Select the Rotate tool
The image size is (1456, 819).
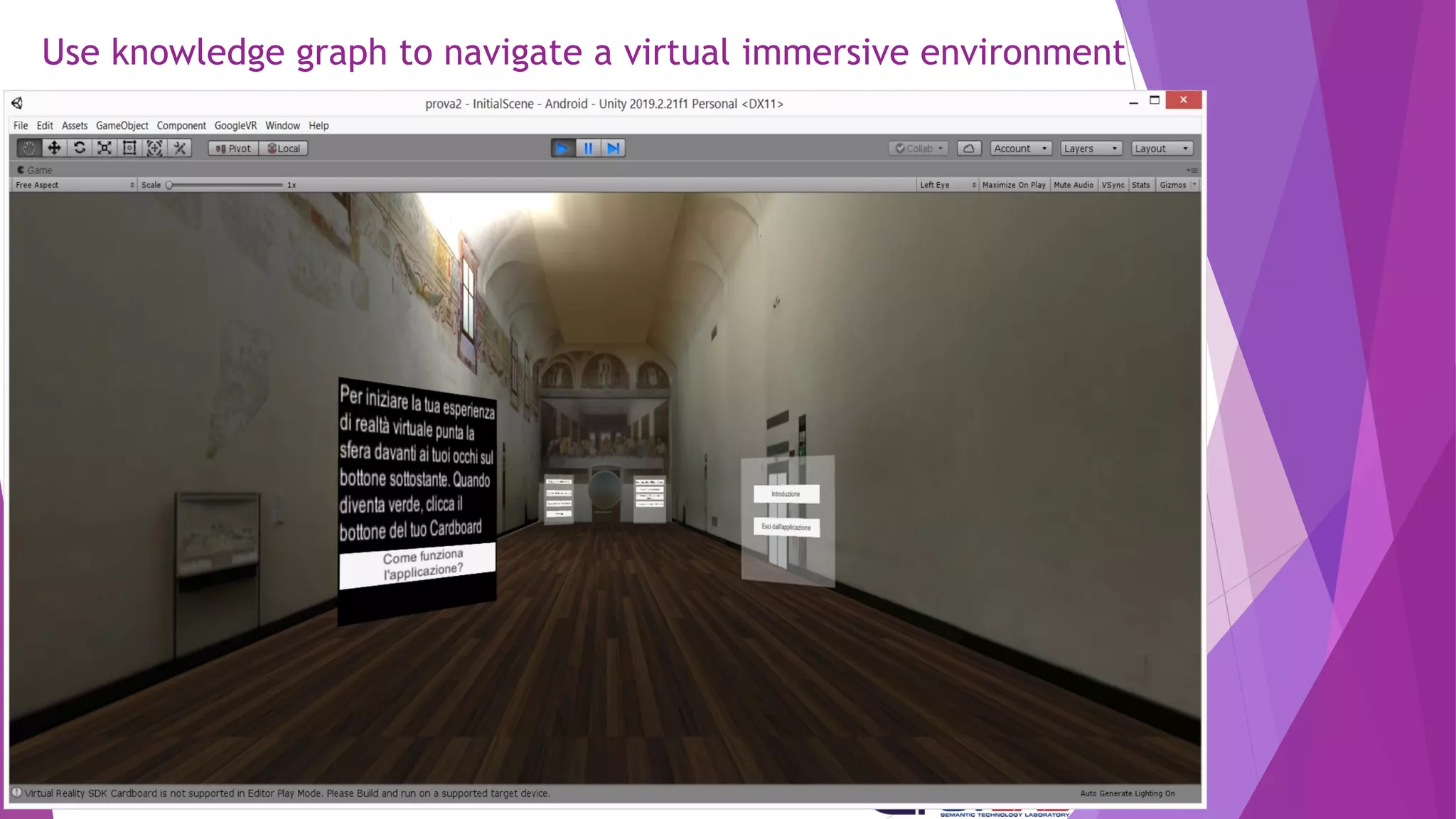coord(79,148)
